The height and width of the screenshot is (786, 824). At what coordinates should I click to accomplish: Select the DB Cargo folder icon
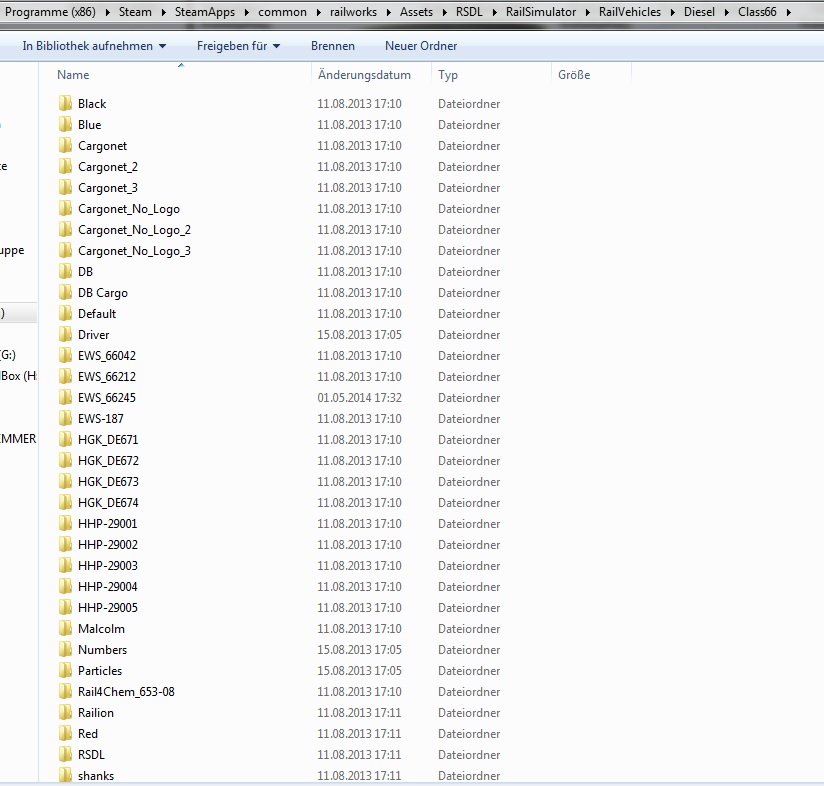click(x=65, y=292)
